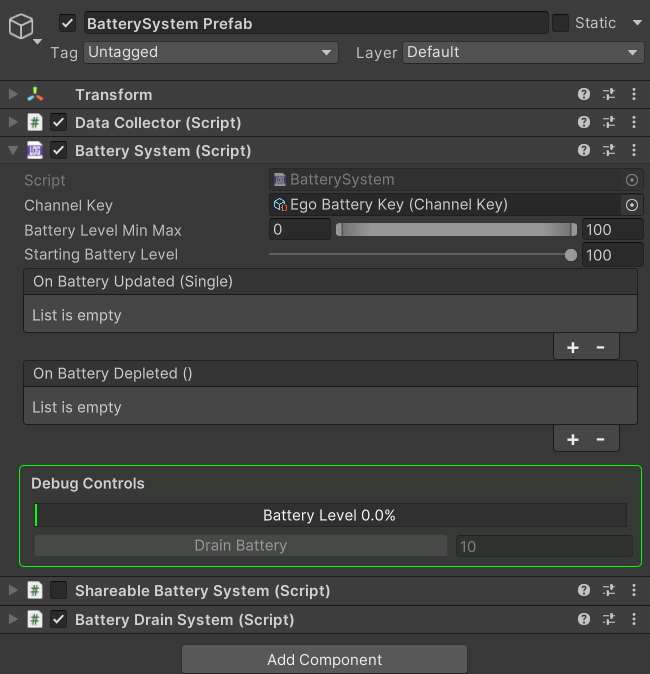Click Battery Level maximum value field

point(613,230)
